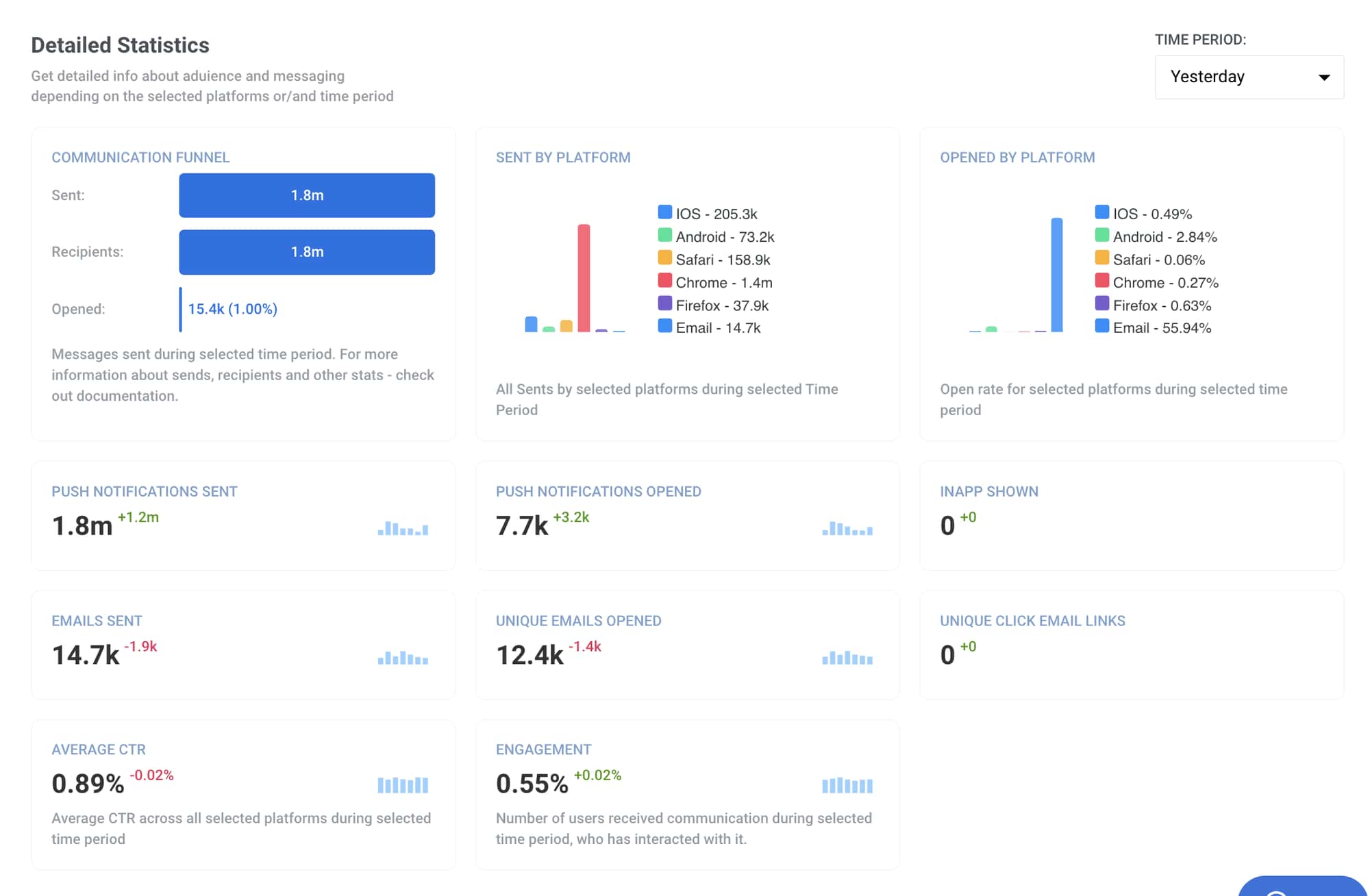The width and height of the screenshot is (1370, 896).
Task: Click the Time Period dropdown arrow
Action: [1325, 77]
